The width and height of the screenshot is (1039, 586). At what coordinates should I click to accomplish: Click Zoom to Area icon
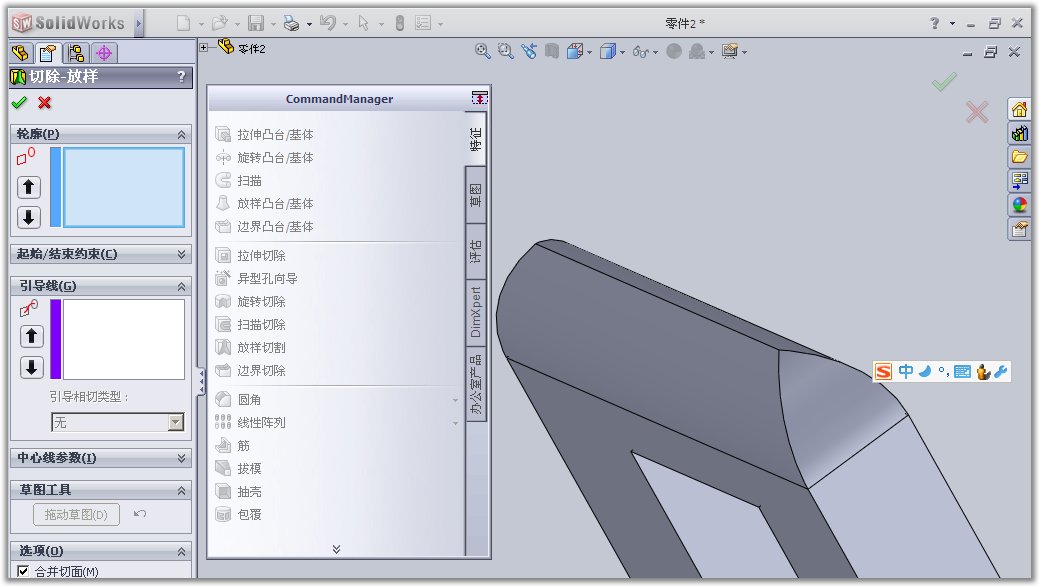[x=506, y=51]
